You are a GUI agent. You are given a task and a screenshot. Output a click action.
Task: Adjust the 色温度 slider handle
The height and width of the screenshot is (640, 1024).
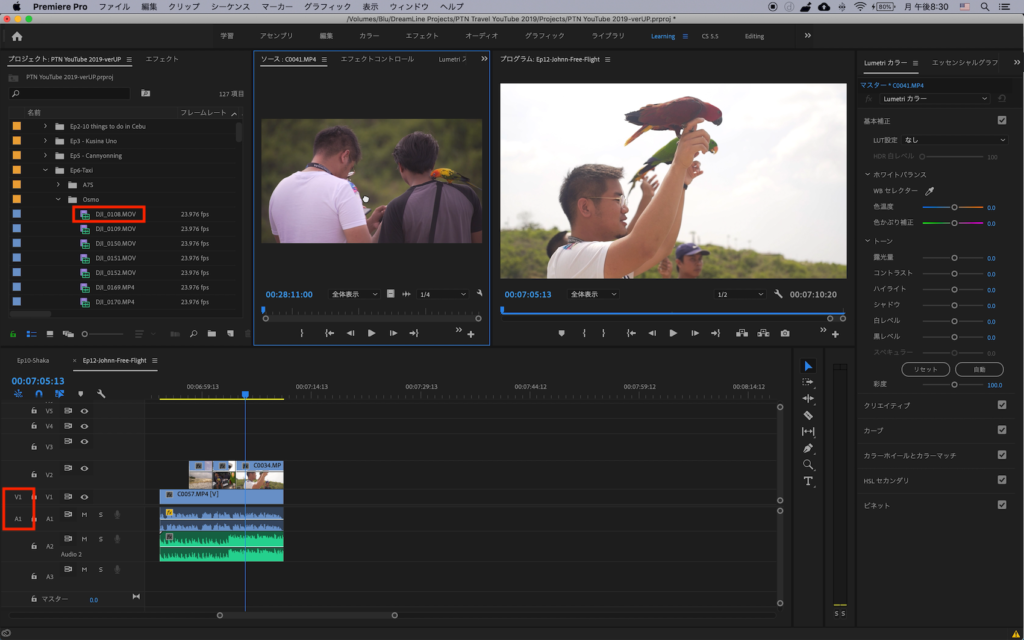(954, 207)
